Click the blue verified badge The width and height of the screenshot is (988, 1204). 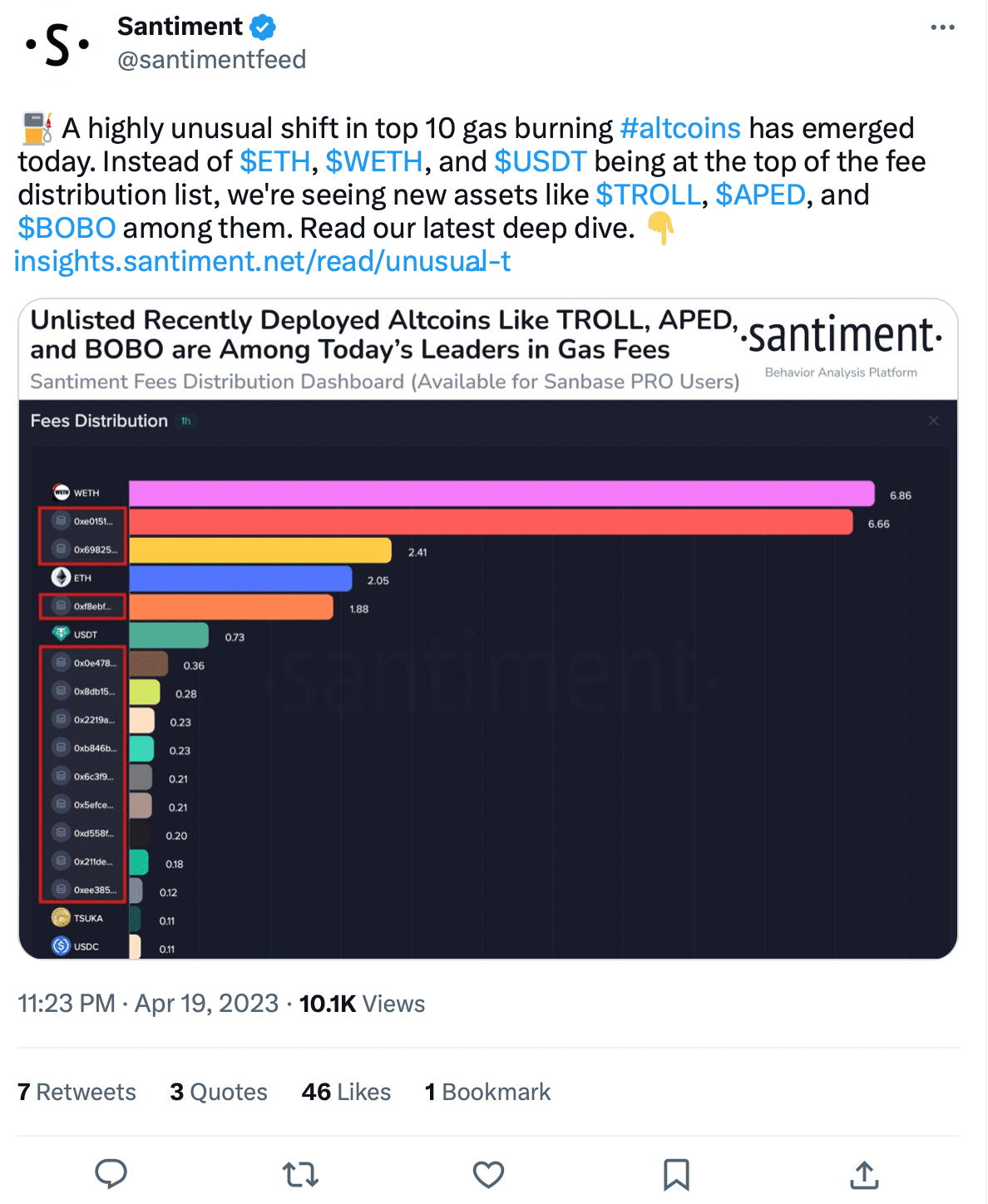(x=263, y=27)
